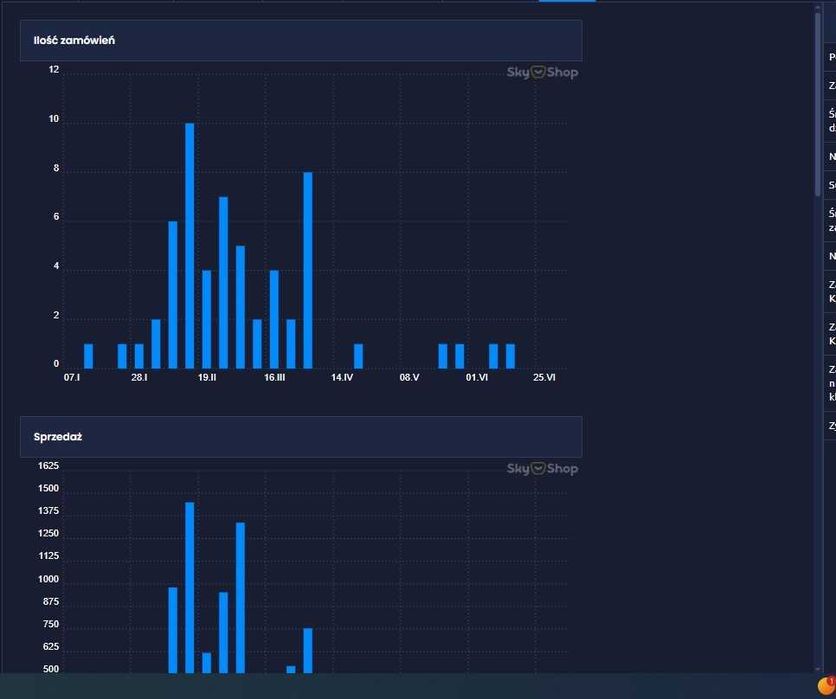Click the '19.II' date axis label
836x699 pixels.
tap(207, 377)
